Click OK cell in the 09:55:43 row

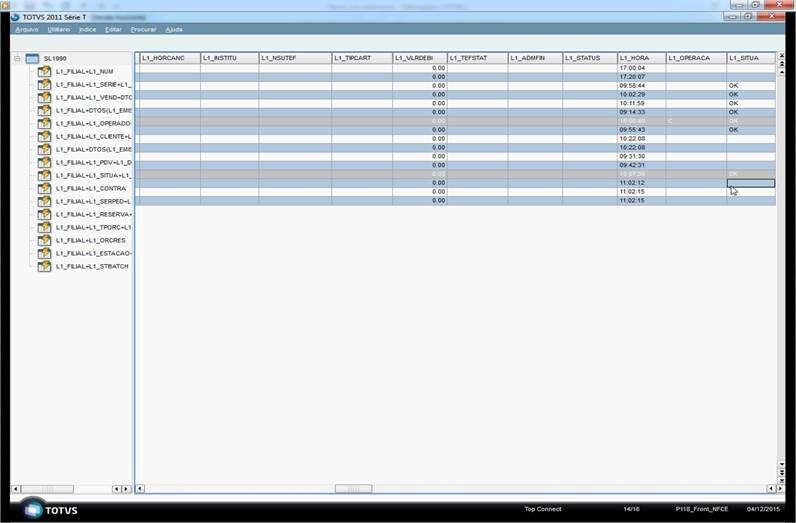pyautogui.click(x=751, y=130)
